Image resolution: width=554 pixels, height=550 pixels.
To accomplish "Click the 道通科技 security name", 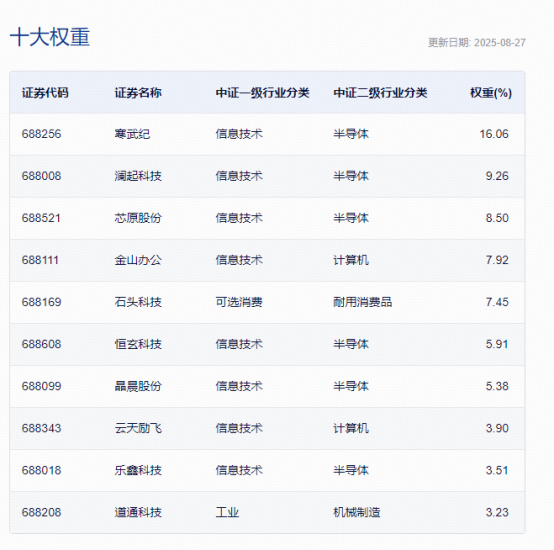I will [x=138, y=512].
